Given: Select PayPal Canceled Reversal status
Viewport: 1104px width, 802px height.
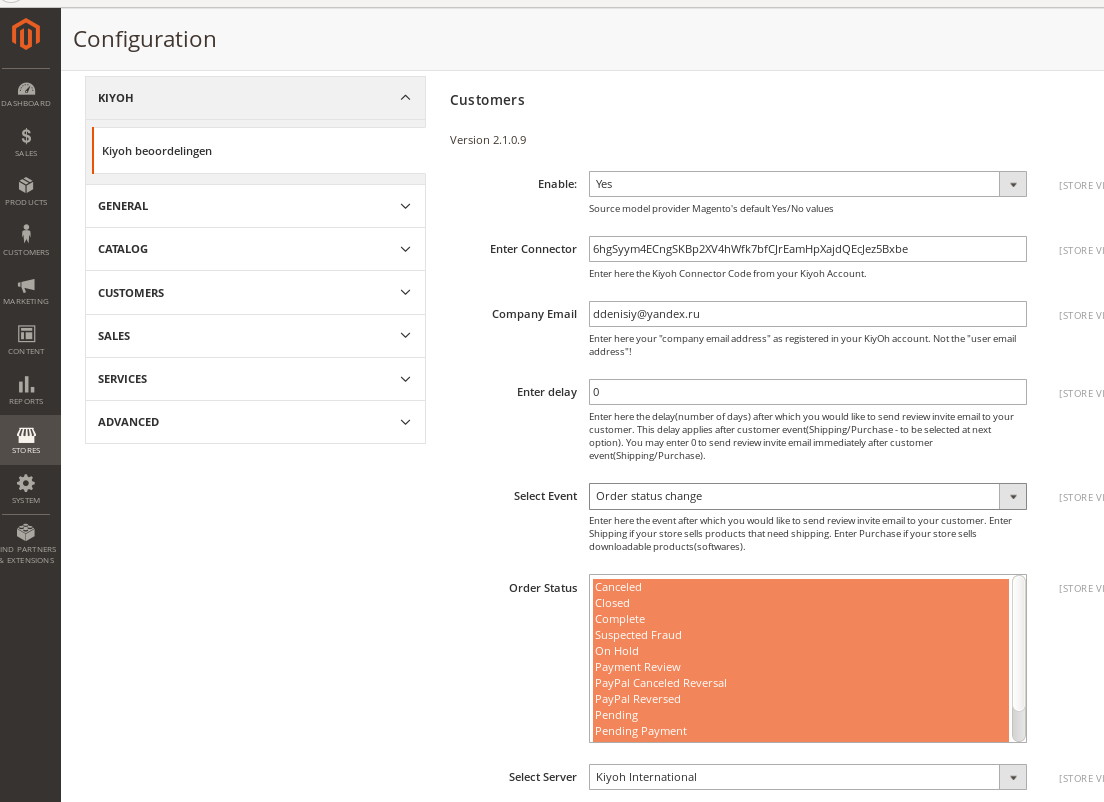Looking at the screenshot, I should pos(801,683).
